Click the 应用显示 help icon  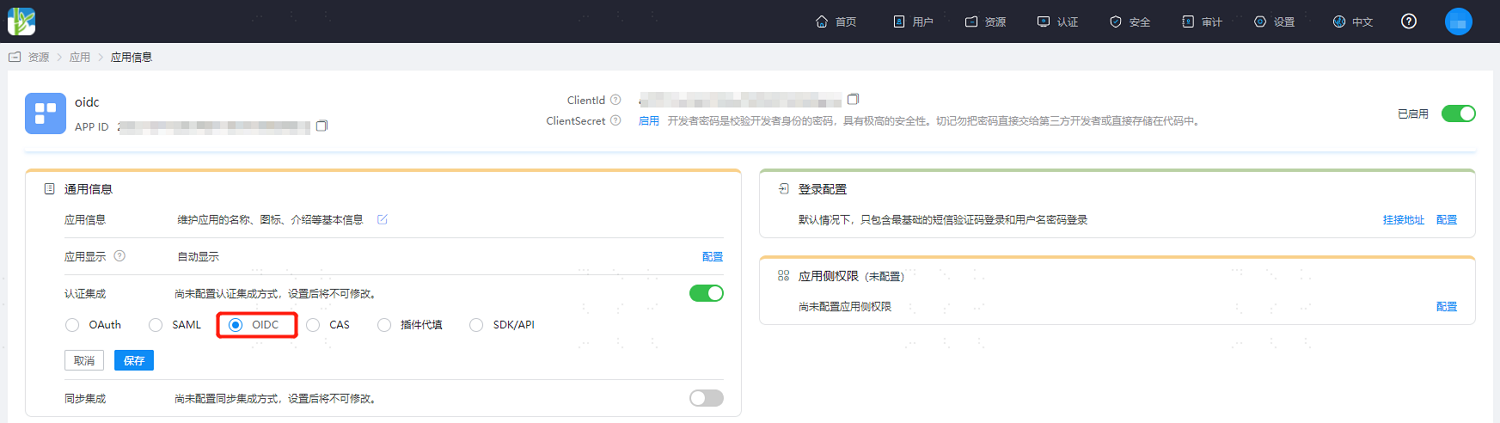[x=120, y=256]
